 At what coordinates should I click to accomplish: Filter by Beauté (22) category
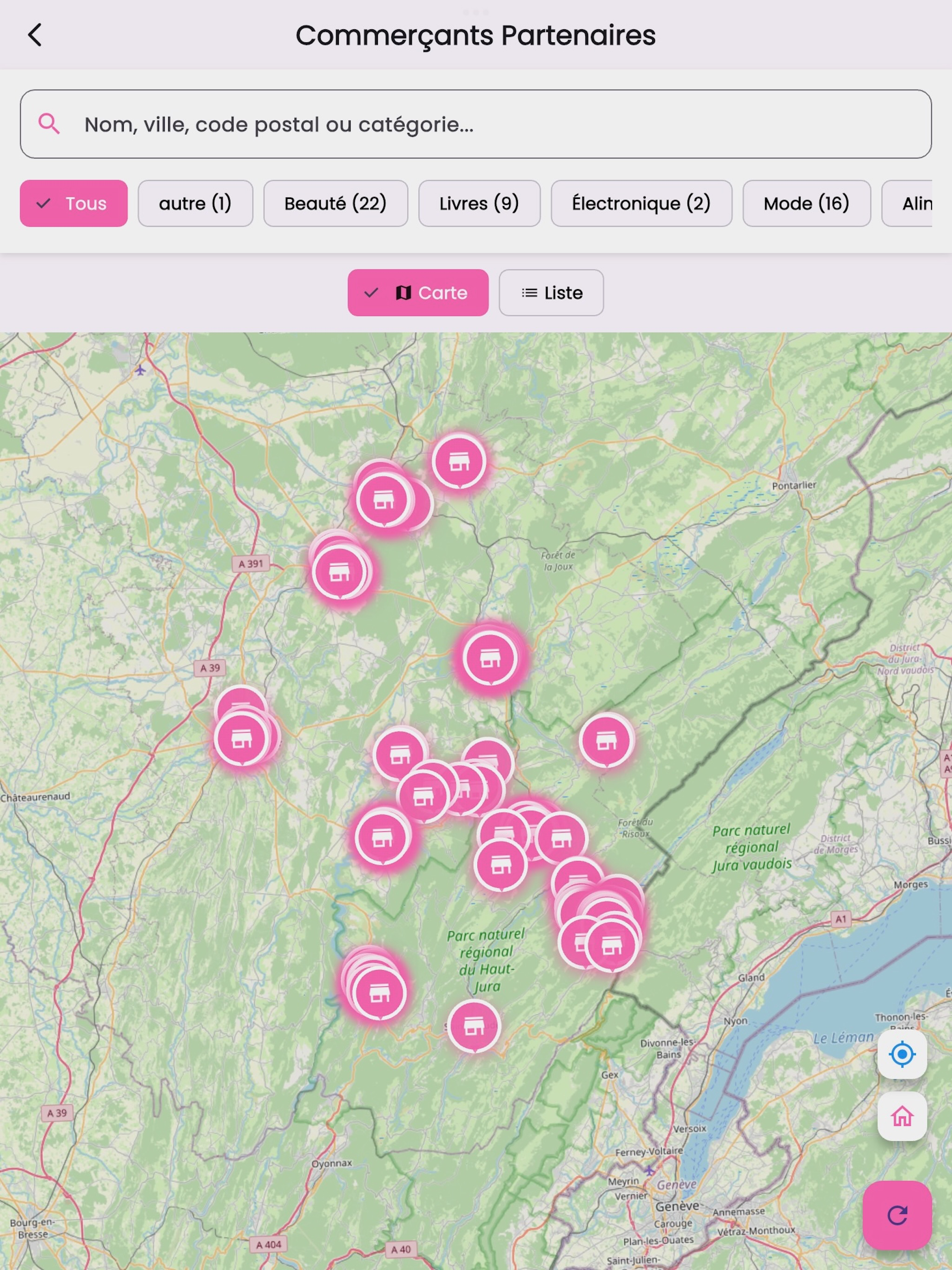335,203
